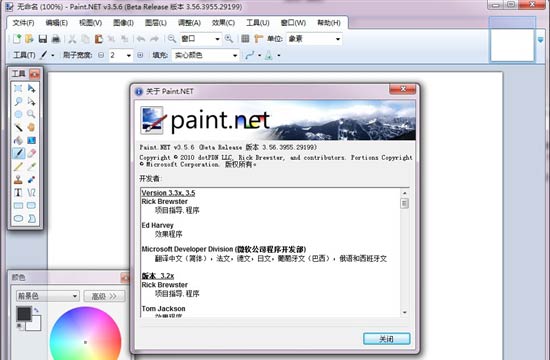550x360 pixels.
Task: Open the 调整(A) menu
Action: (189, 23)
